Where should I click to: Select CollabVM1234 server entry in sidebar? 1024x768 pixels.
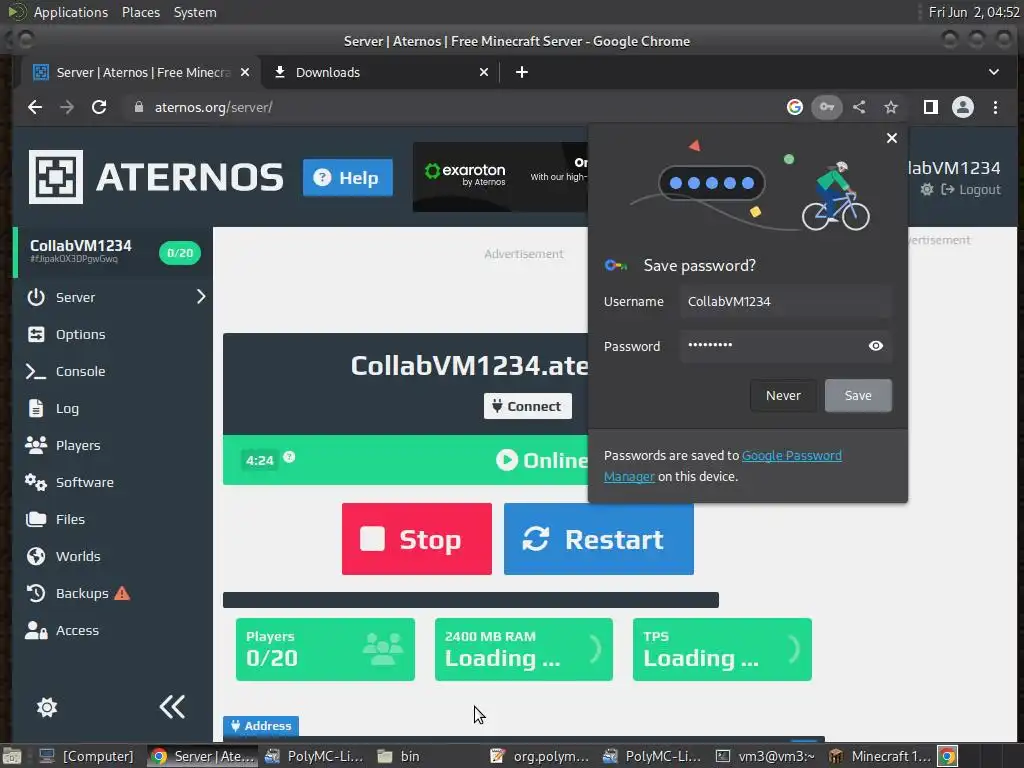click(x=112, y=252)
